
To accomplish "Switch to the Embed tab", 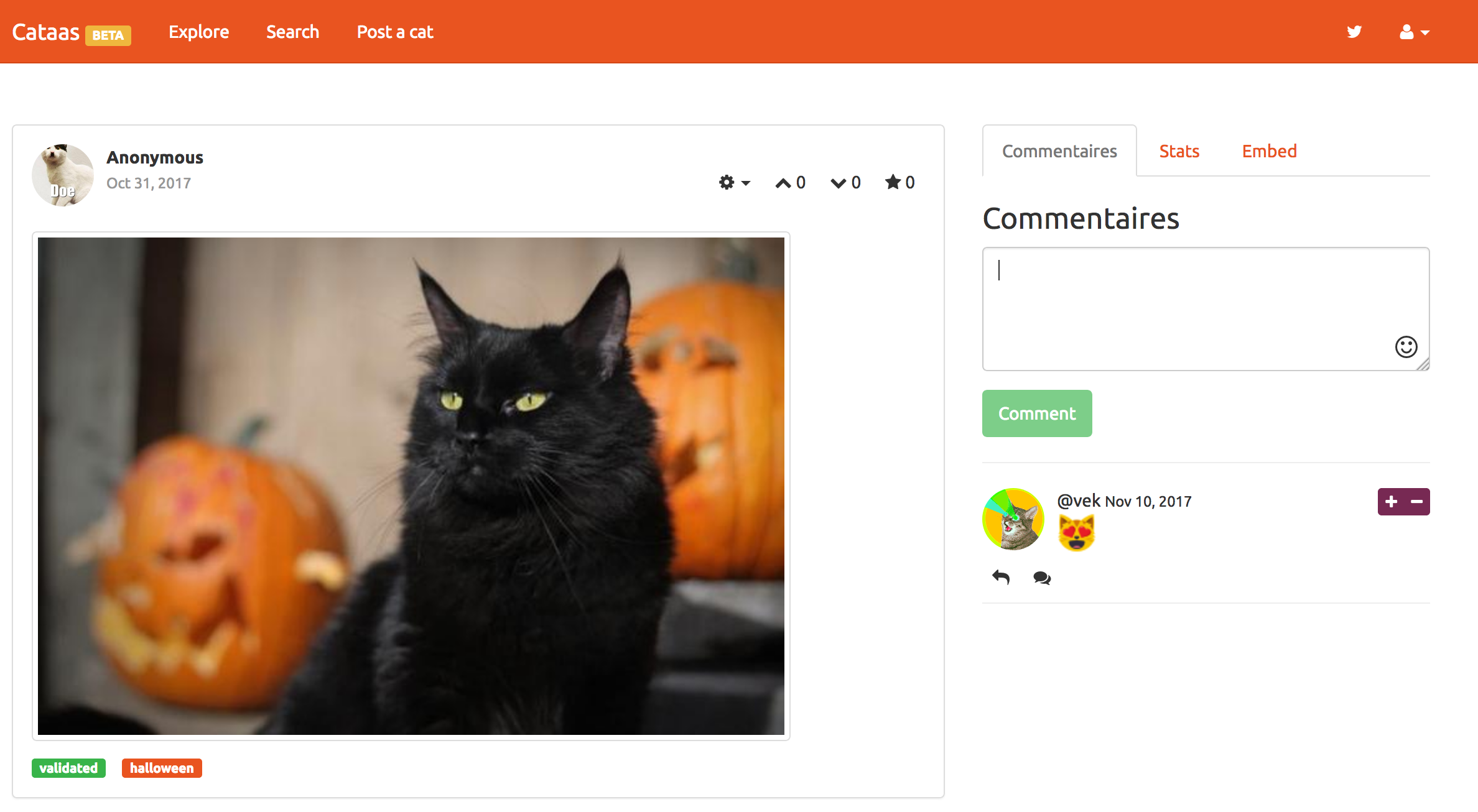I will 1269,151.
